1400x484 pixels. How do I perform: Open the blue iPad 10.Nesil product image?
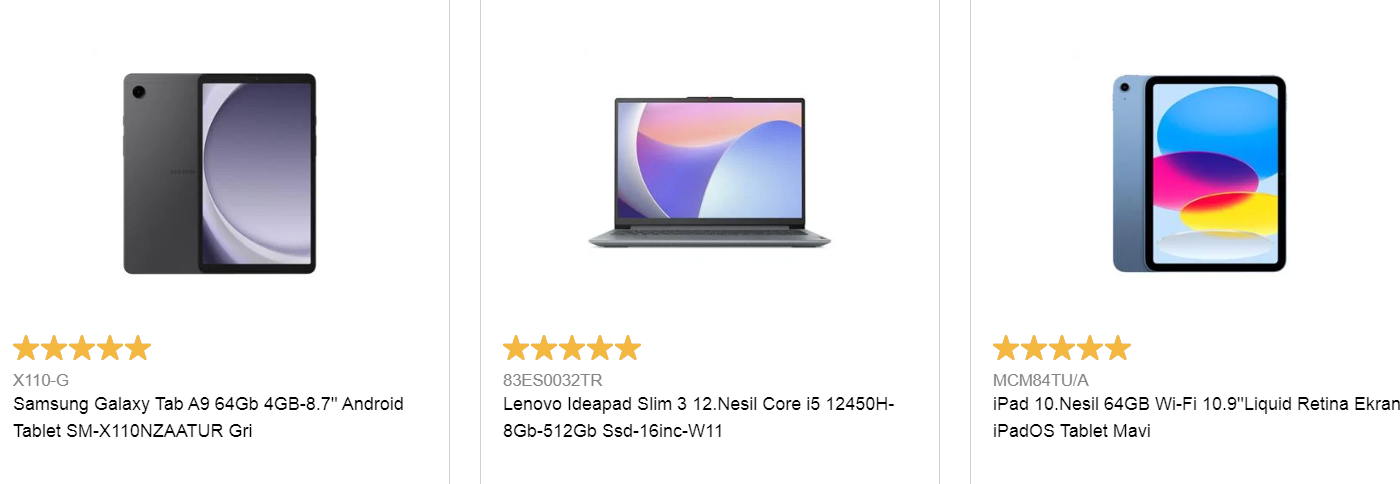(x=1200, y=173)
